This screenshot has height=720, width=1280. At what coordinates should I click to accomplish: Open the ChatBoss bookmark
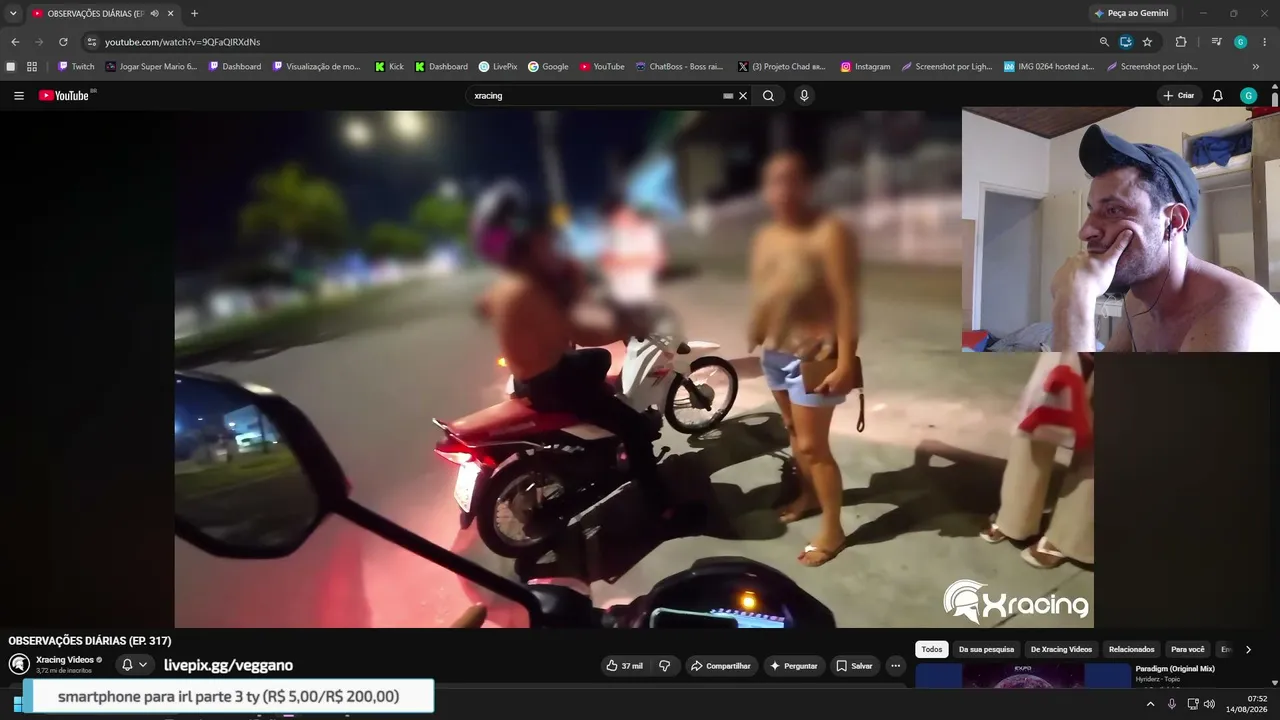pos(679,67)
